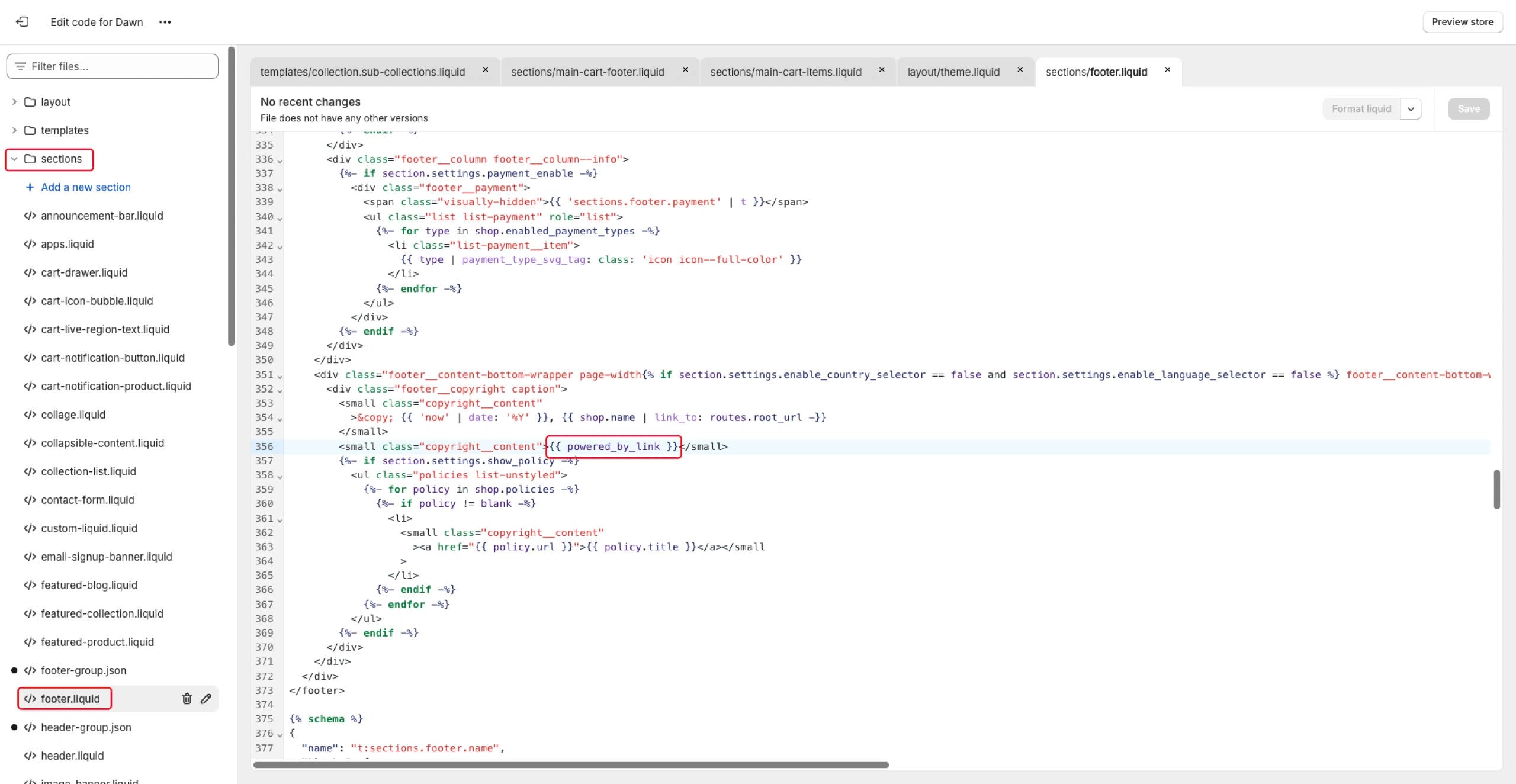Image resolution: width=1516 pixels, height=784 pixels.
Task: Fold code at line 340 arrow
Action: tap(280, 218)
